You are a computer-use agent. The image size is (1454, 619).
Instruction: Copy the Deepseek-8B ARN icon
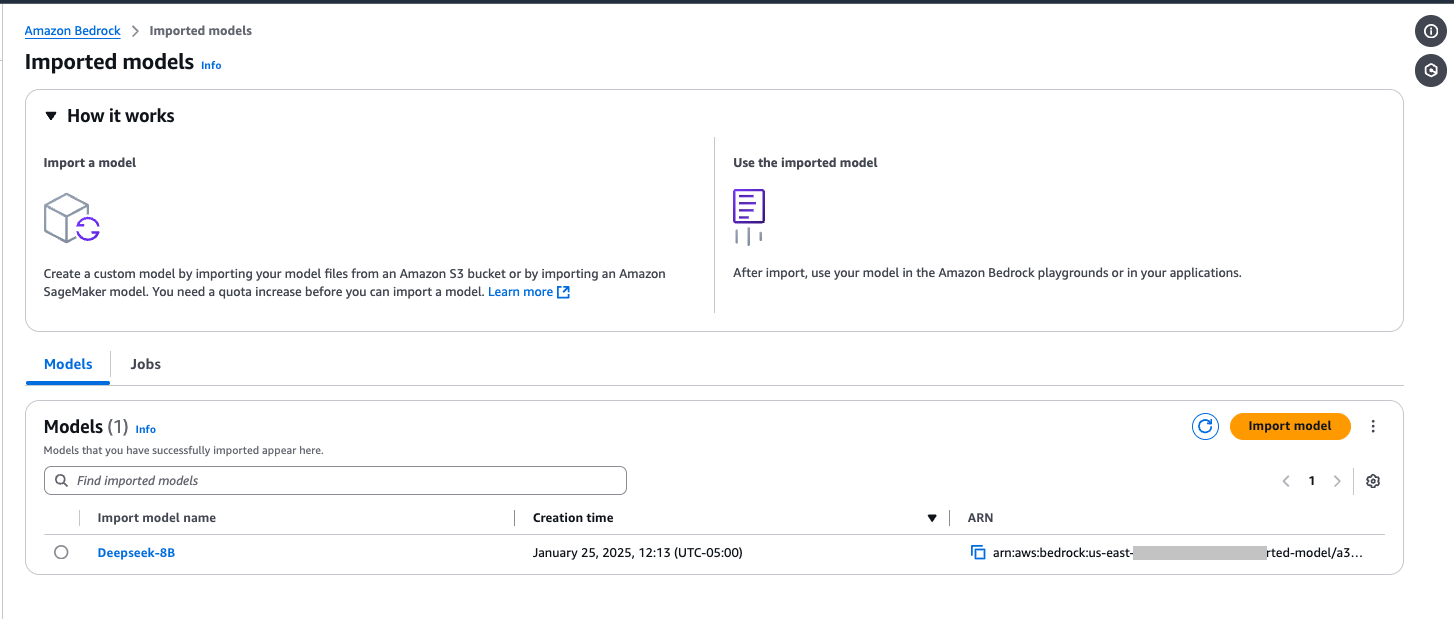(x=978, y=552)
